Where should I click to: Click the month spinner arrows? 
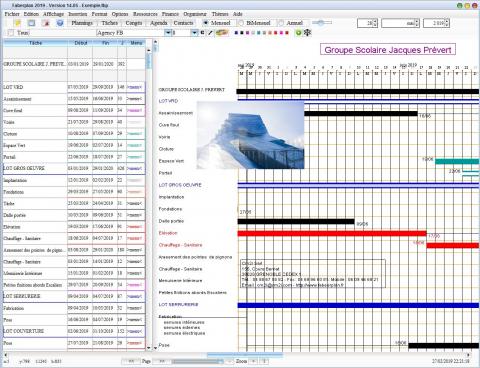click(x=417, y=23)
